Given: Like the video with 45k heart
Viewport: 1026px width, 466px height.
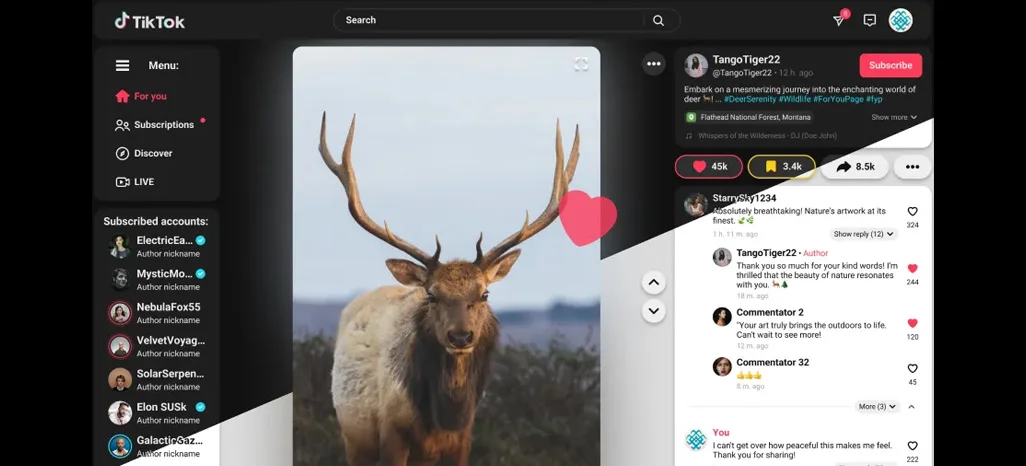Looking at the screenshot, I should (709, 167).
